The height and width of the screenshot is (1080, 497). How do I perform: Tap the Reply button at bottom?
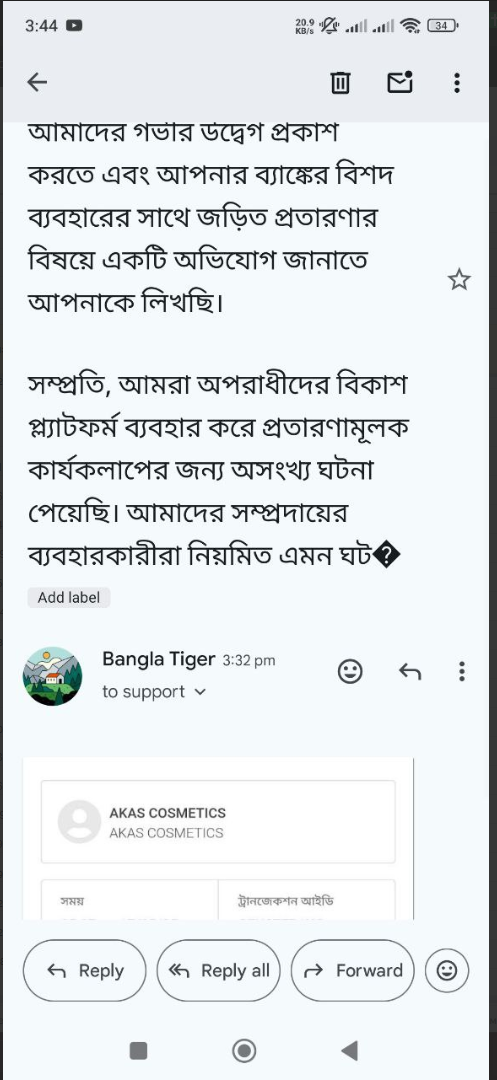85,970
